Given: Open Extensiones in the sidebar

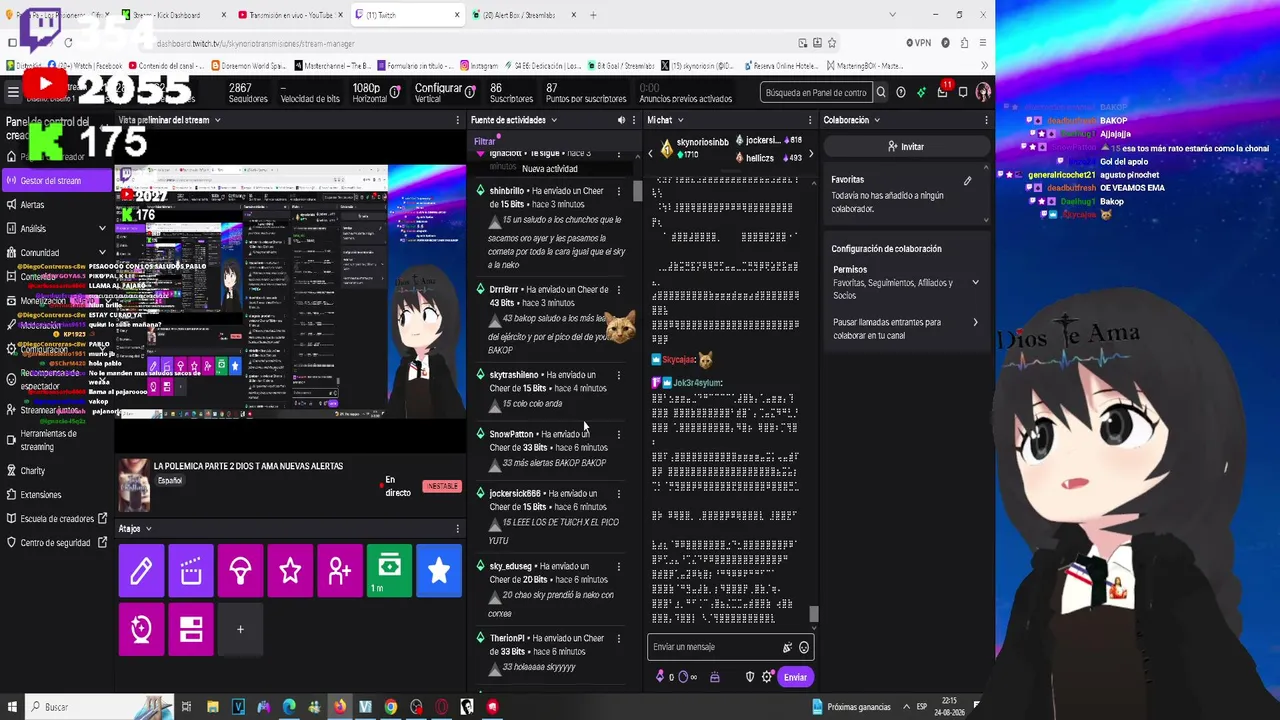Looking at the screenshot, I should click(57, 495).
